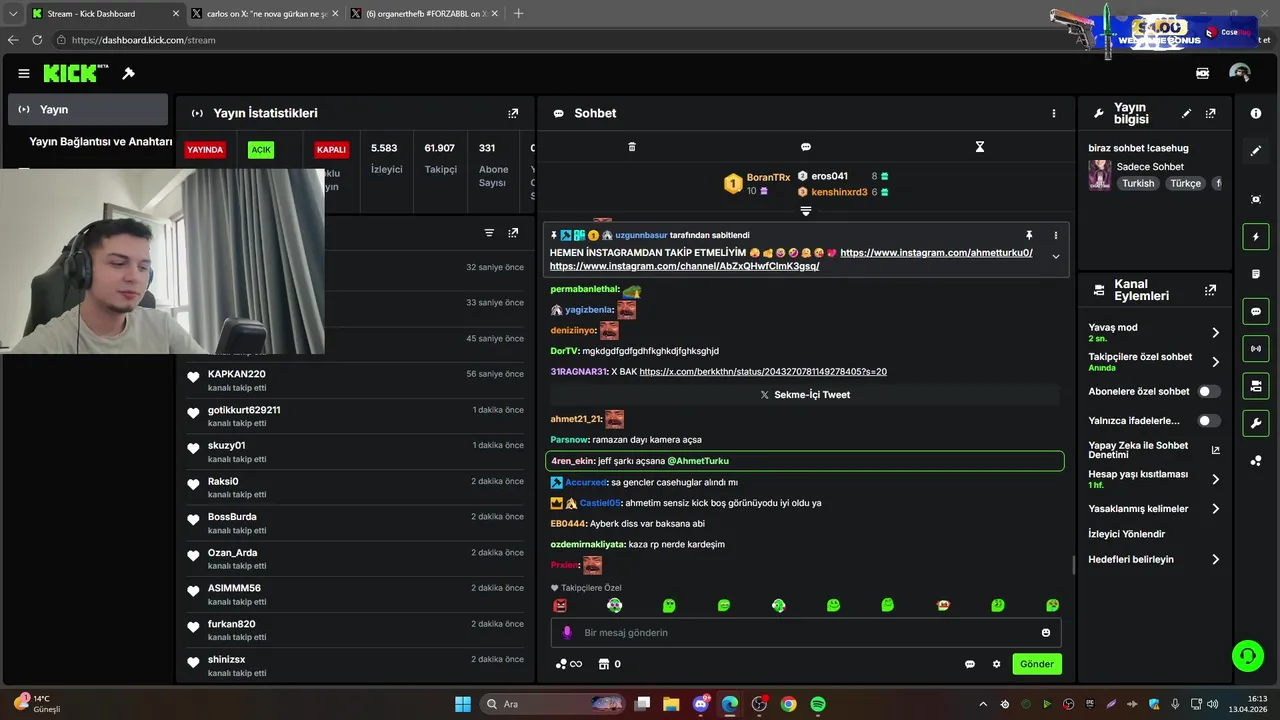Open the hamburger menu beside Kick logo

(x=24, y=73)
